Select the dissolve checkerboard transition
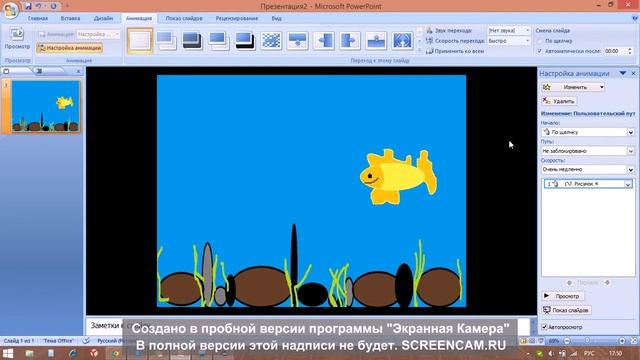 [271, 40]
